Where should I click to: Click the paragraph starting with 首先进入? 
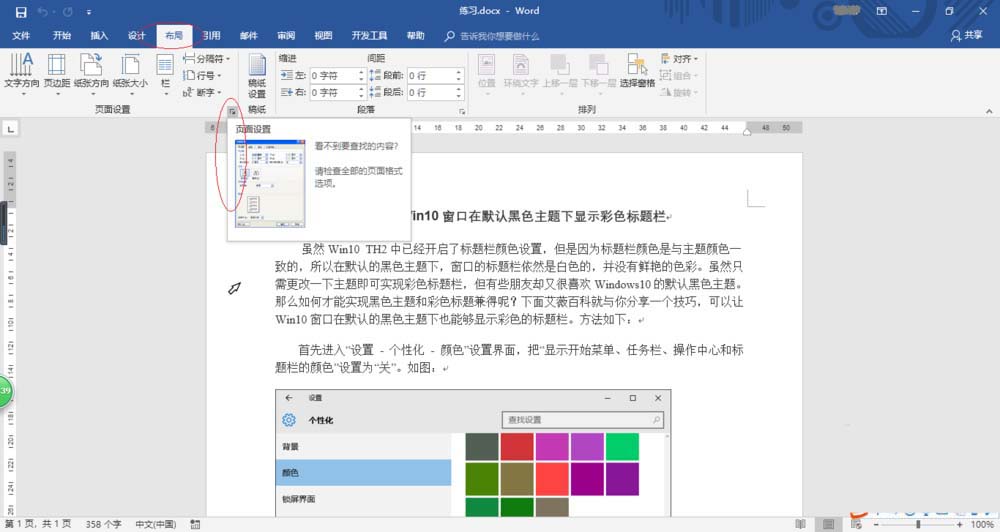[x=509, y=358]
